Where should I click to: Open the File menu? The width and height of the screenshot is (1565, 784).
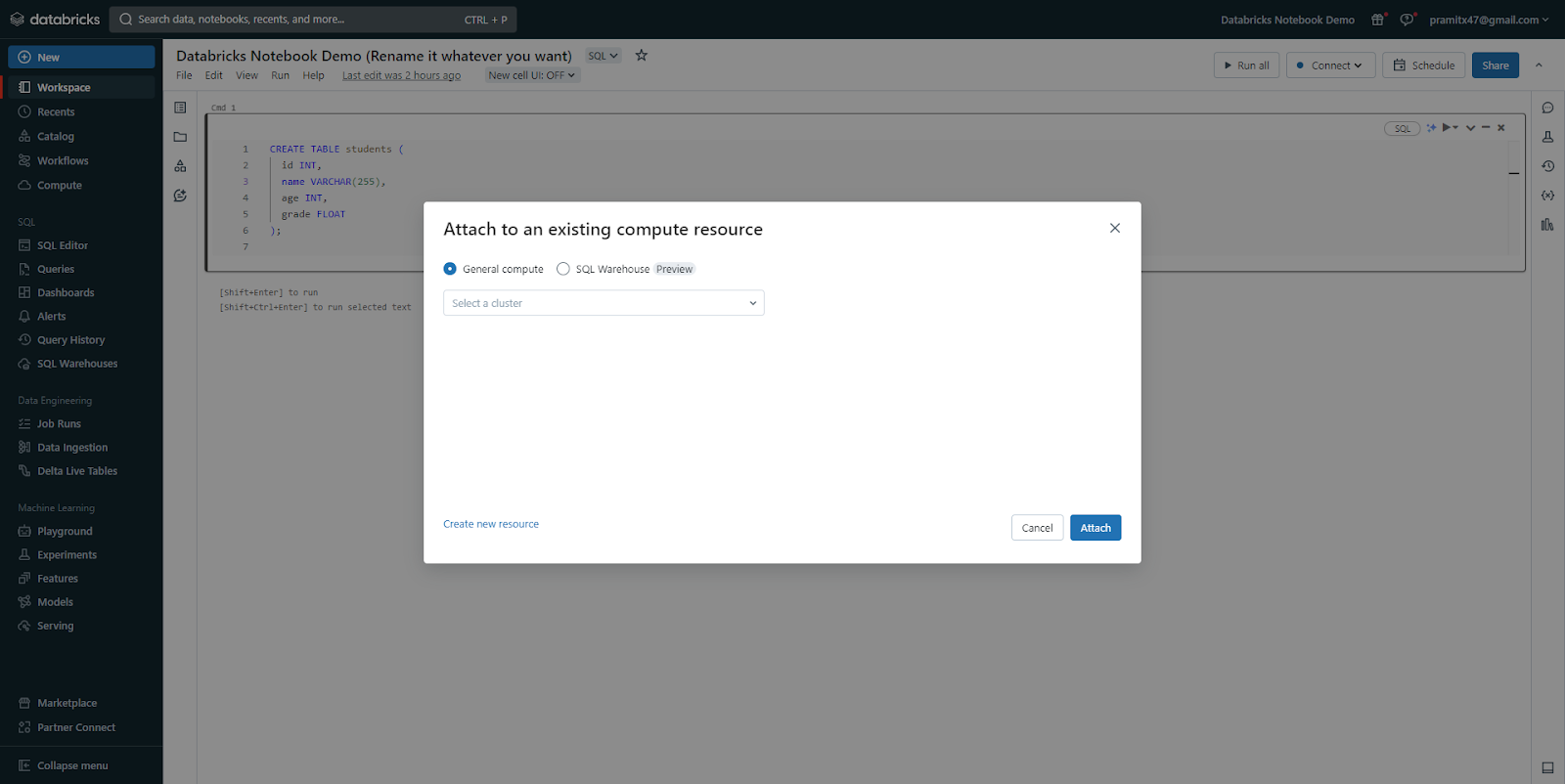click(184, 75)
